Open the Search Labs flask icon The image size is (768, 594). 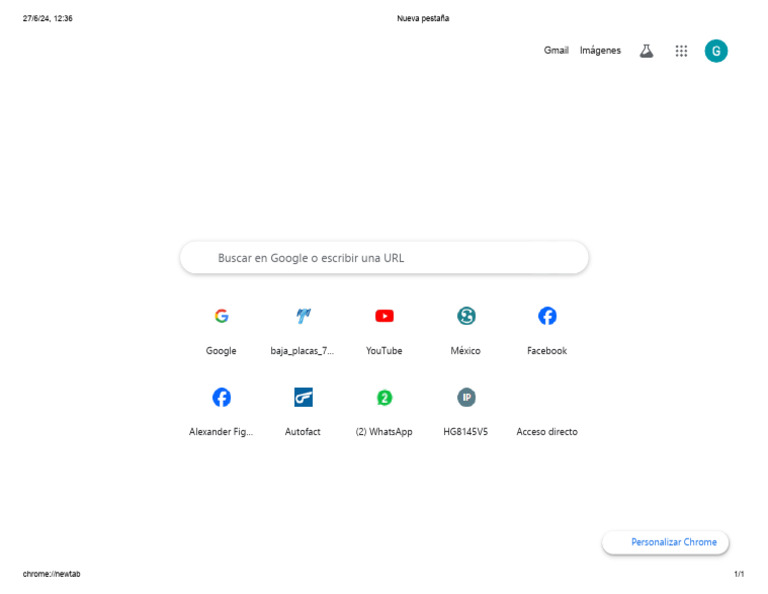646,50
